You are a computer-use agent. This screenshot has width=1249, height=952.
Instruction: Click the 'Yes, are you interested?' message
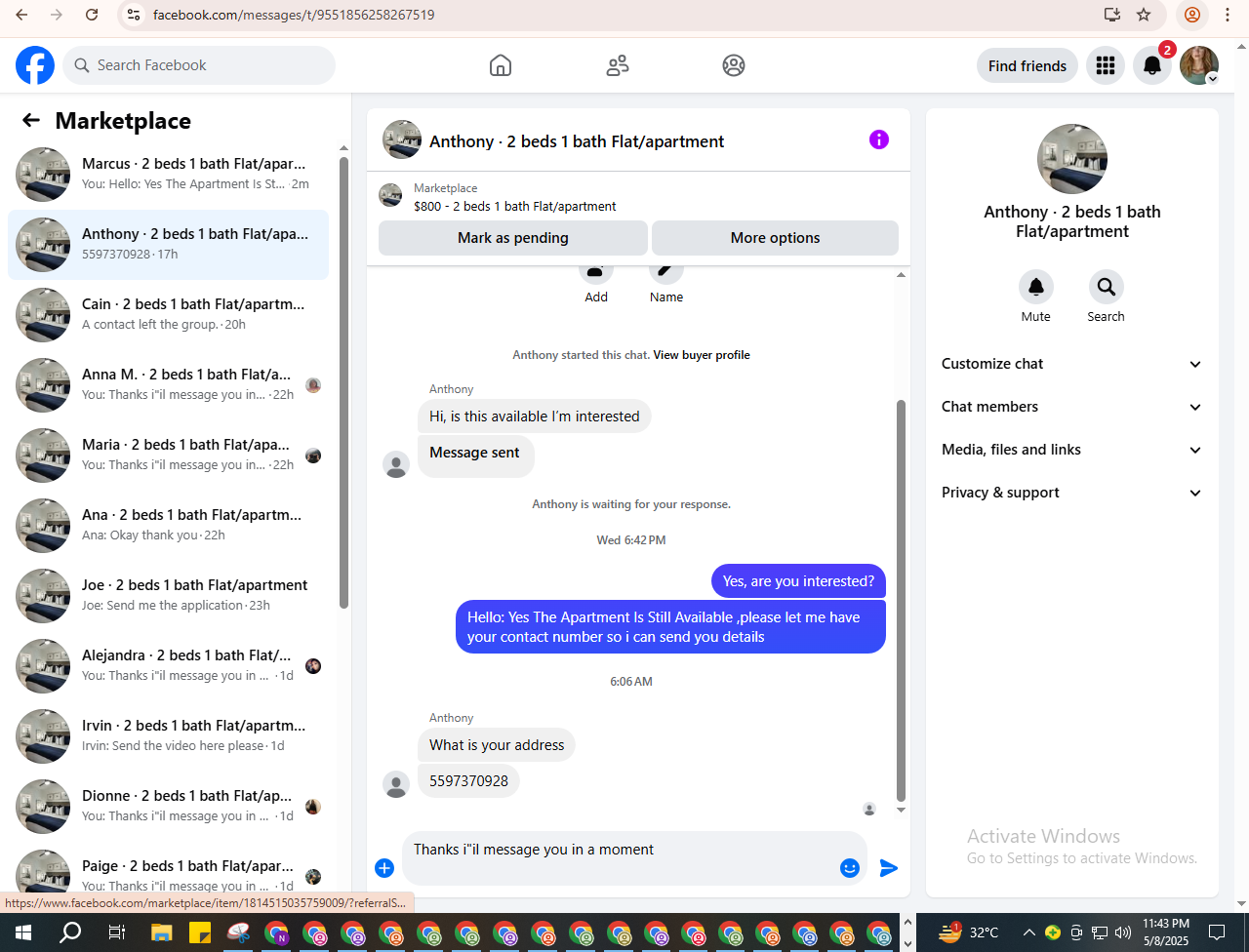pos(798,581)
